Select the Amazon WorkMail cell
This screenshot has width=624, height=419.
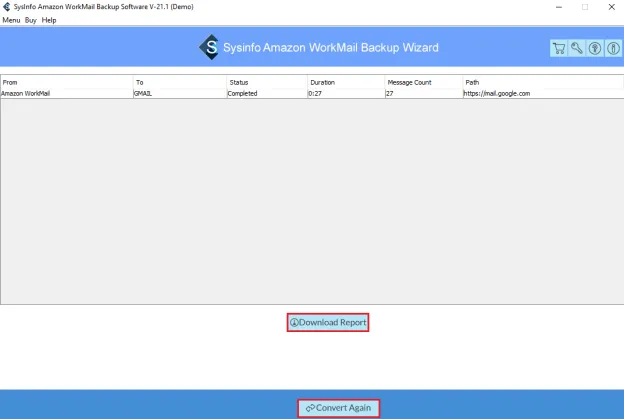coord(67,94)
